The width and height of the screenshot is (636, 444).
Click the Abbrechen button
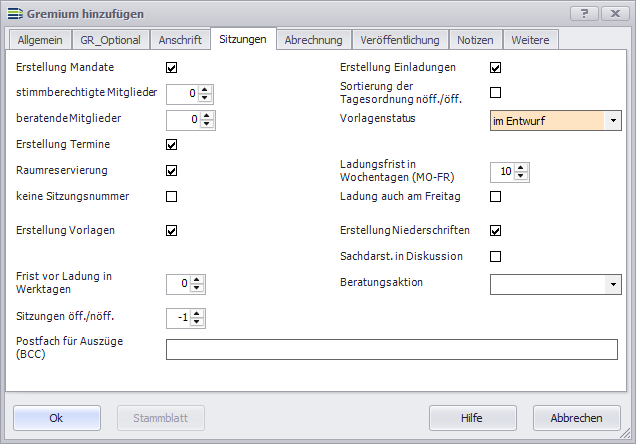click(577, 418)
